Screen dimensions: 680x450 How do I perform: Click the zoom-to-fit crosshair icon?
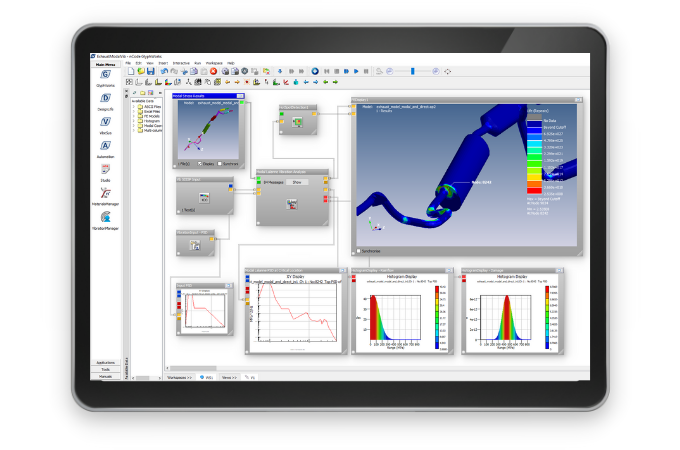(x=448, y=72)
